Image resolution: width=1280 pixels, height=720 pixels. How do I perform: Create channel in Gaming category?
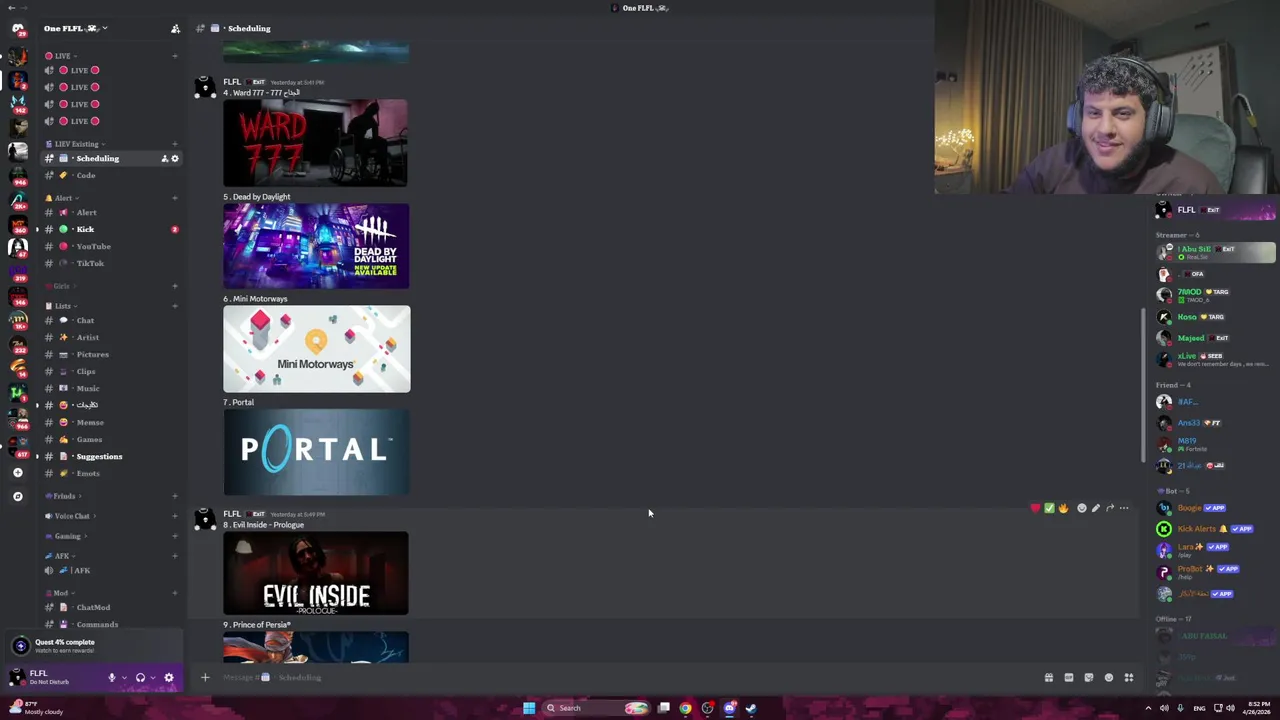click(x=175, y=536)
